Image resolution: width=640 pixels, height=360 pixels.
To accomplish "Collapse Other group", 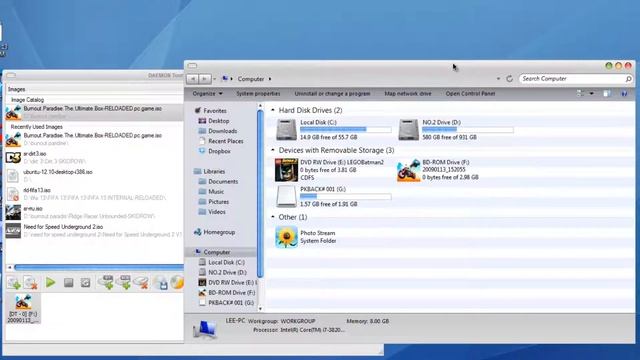I will pyautogui.click(x=273, y=217).
